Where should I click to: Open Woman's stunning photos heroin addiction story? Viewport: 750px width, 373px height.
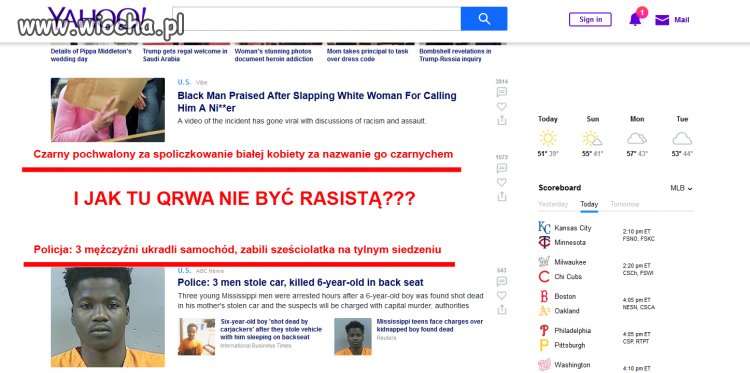[274, 55]
